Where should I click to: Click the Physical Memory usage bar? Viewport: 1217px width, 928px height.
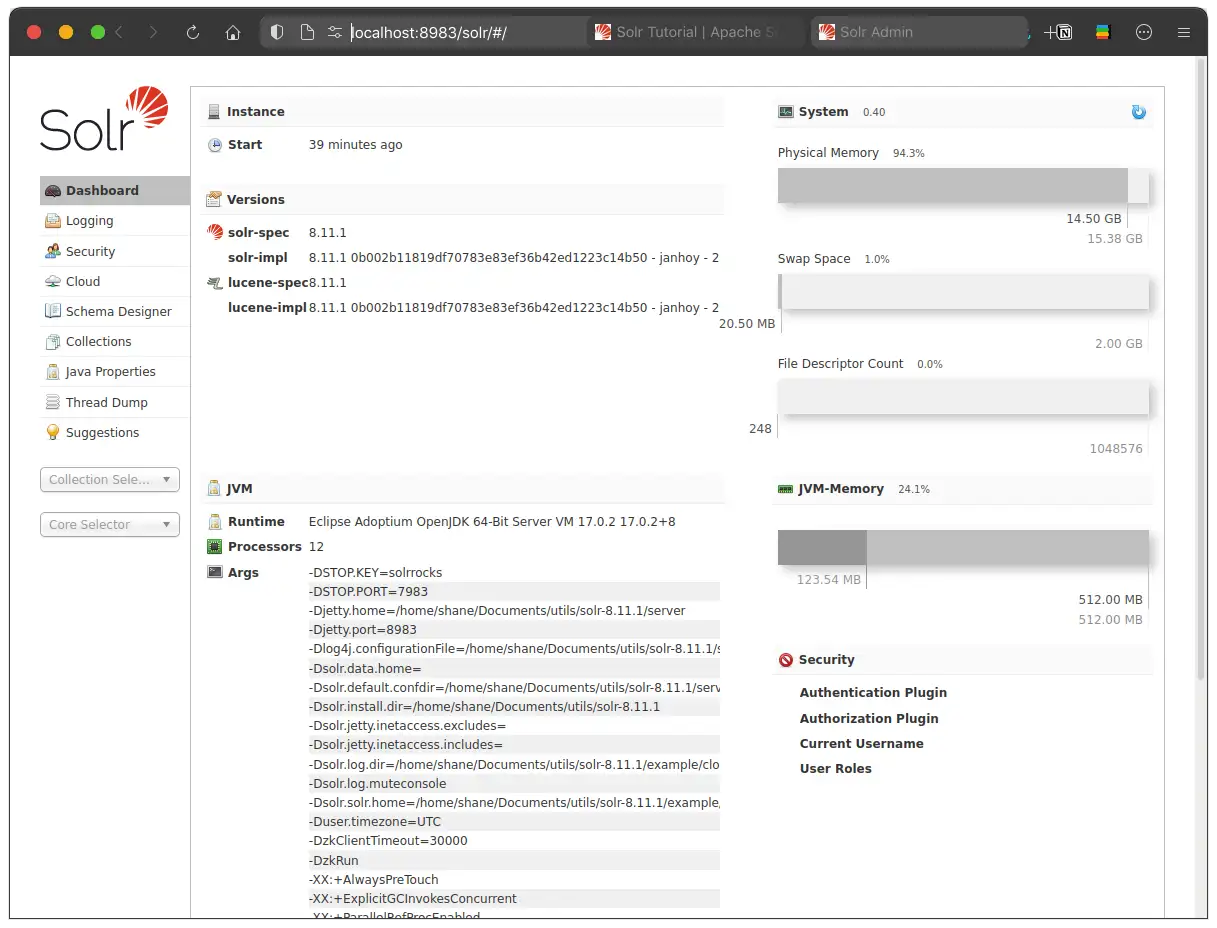click(963, 186)
